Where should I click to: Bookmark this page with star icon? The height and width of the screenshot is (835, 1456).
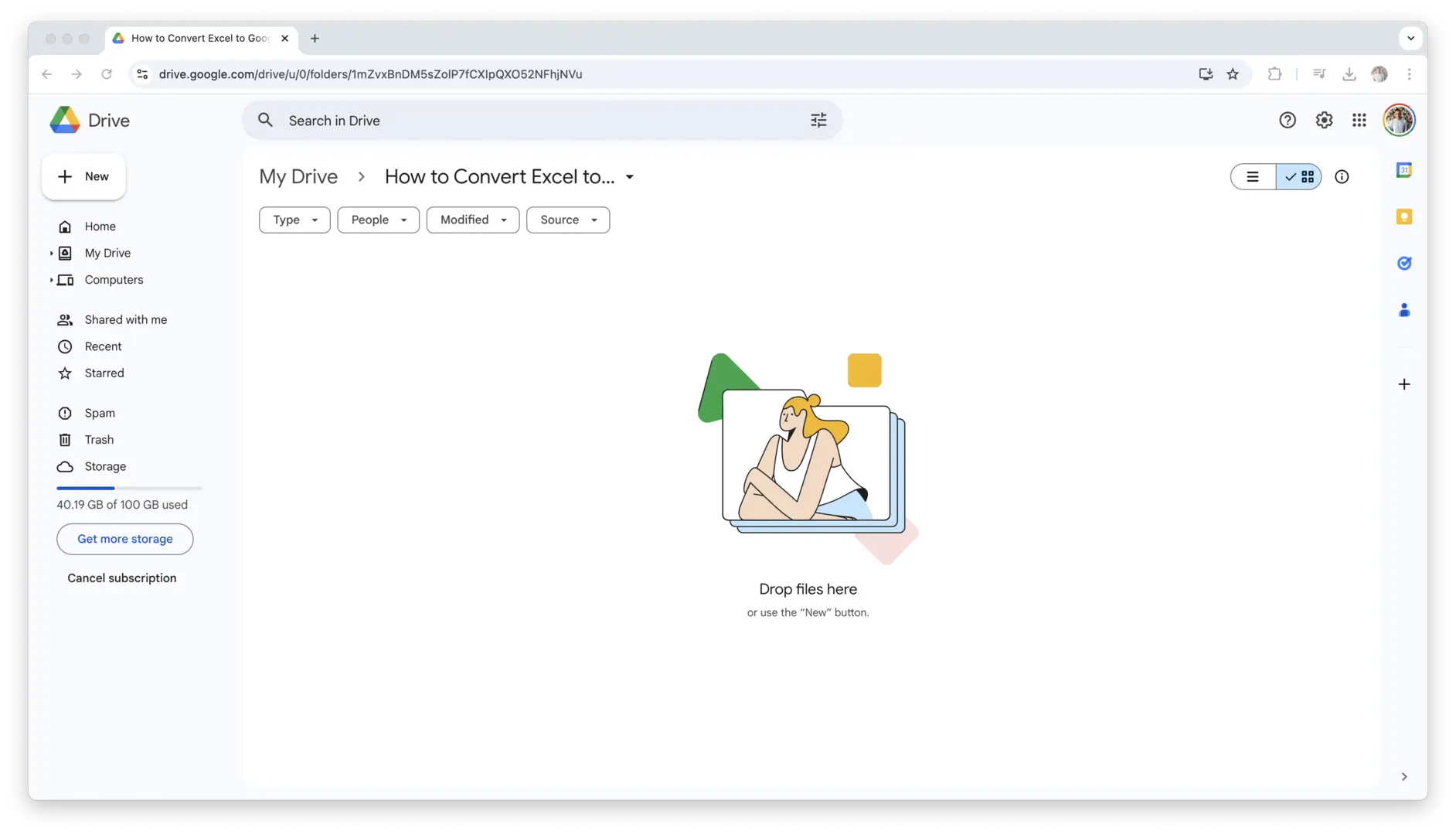(1233, 74)
